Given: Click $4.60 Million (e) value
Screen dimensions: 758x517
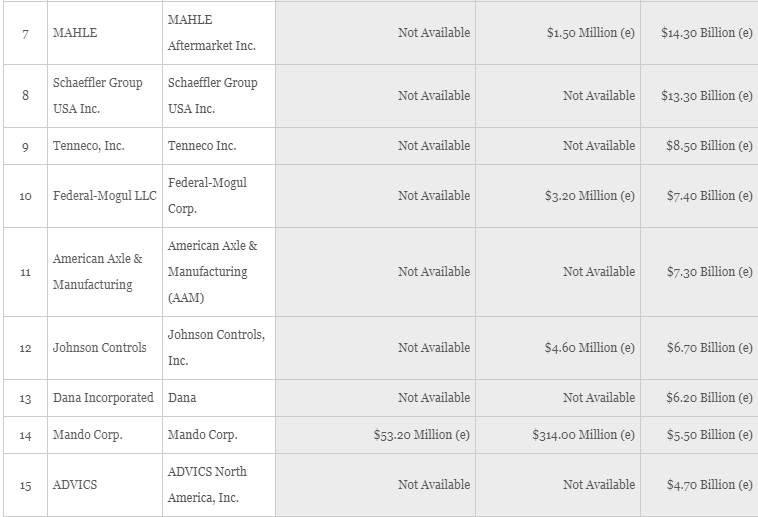Looking at the screenshot, I should pyautogui.click(x=589, y=348).
